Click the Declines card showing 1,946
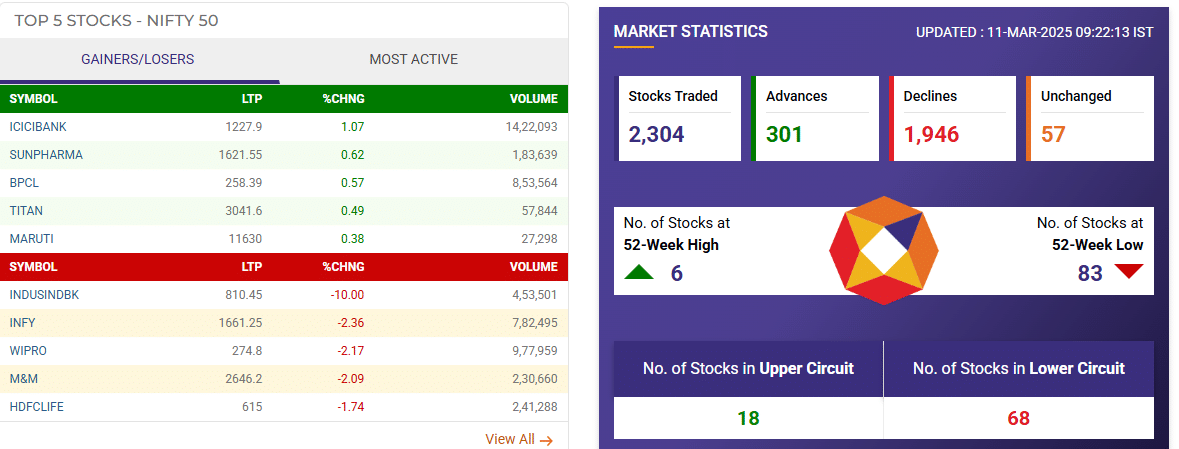 coord(953,118)
